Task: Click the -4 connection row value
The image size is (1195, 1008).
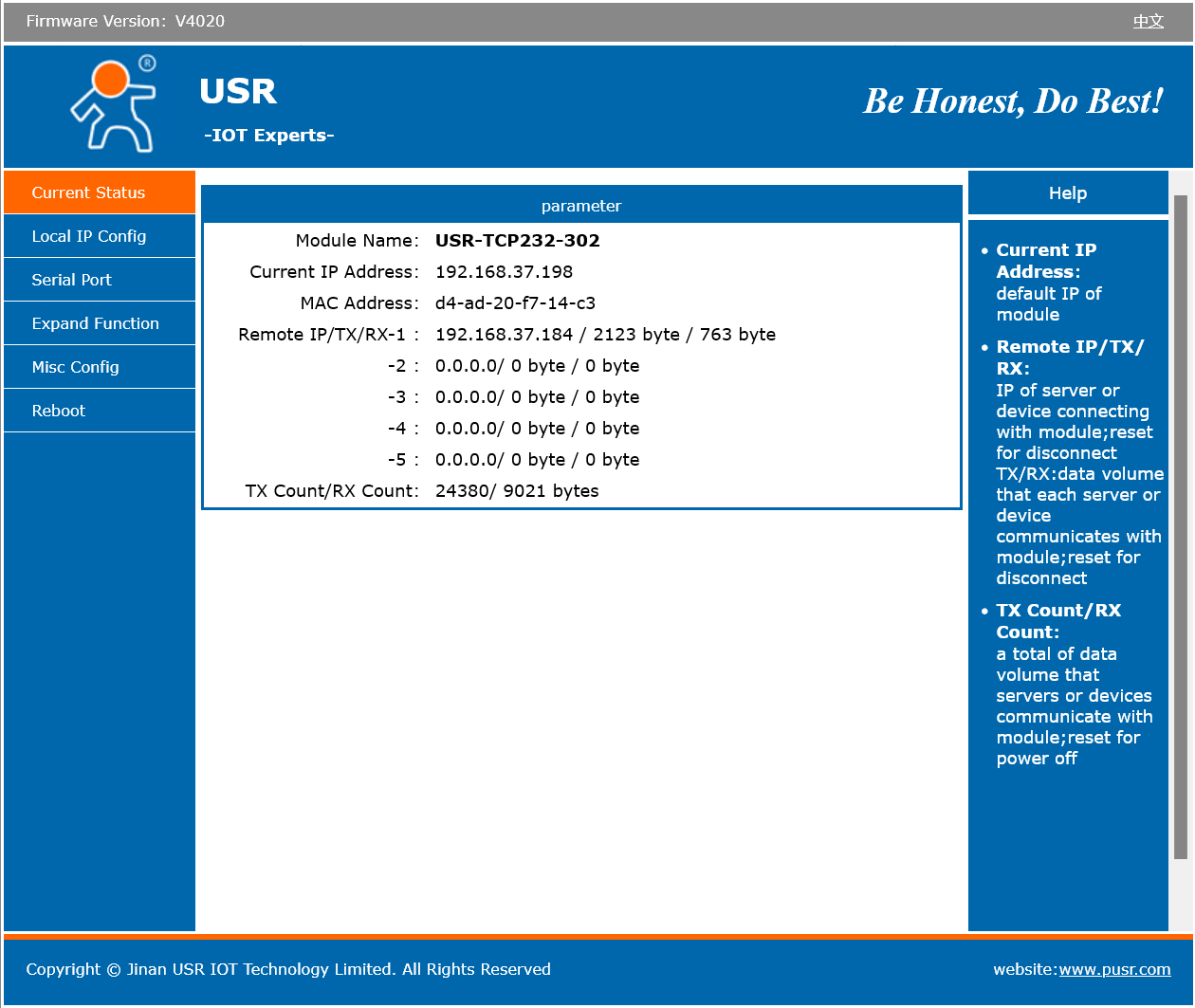Action: pos(537,428)
